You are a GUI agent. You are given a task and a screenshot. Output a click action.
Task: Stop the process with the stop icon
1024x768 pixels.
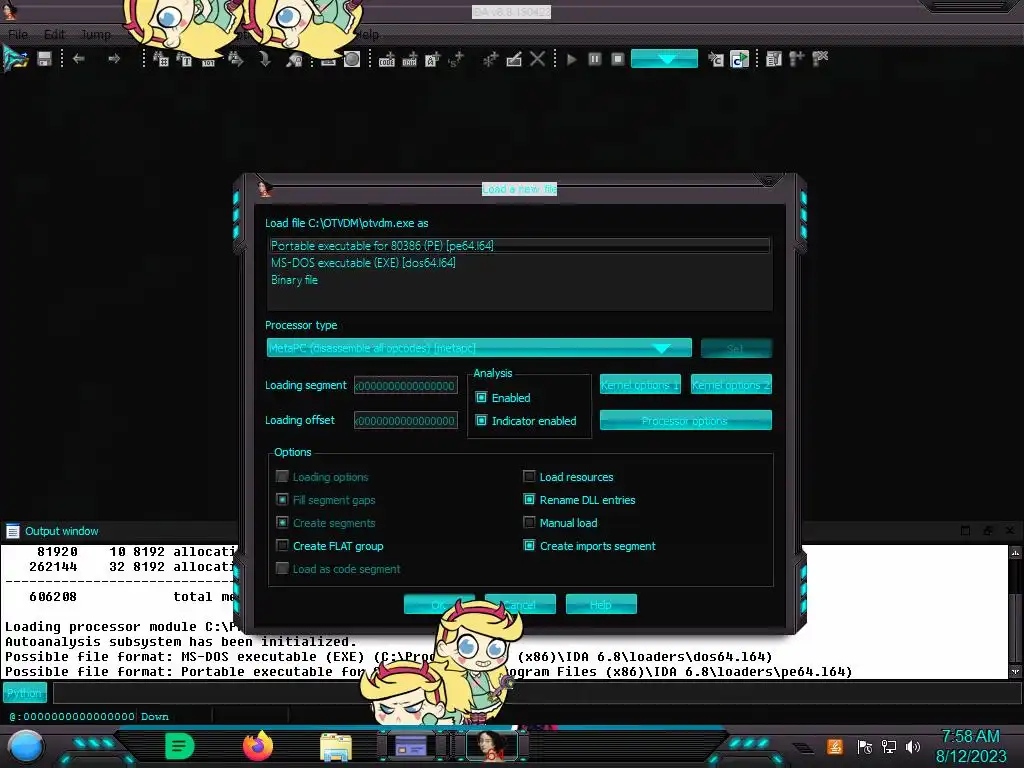(618, 59)
